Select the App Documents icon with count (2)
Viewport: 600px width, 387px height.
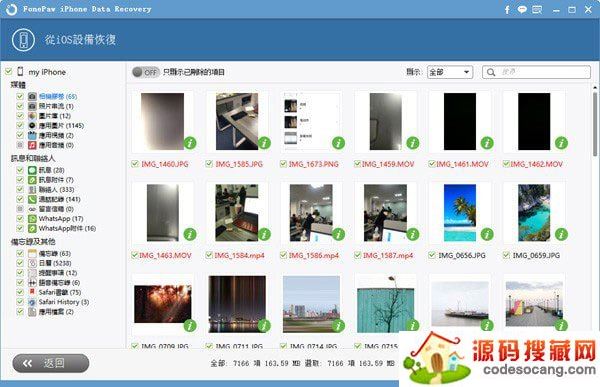pyautogui.click(x=33, y=312)
